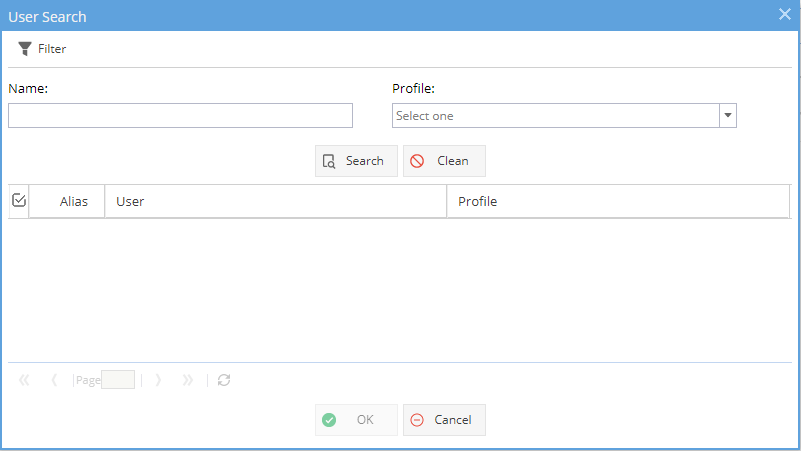Go to the previous page arrow

[x=54, y=380]
